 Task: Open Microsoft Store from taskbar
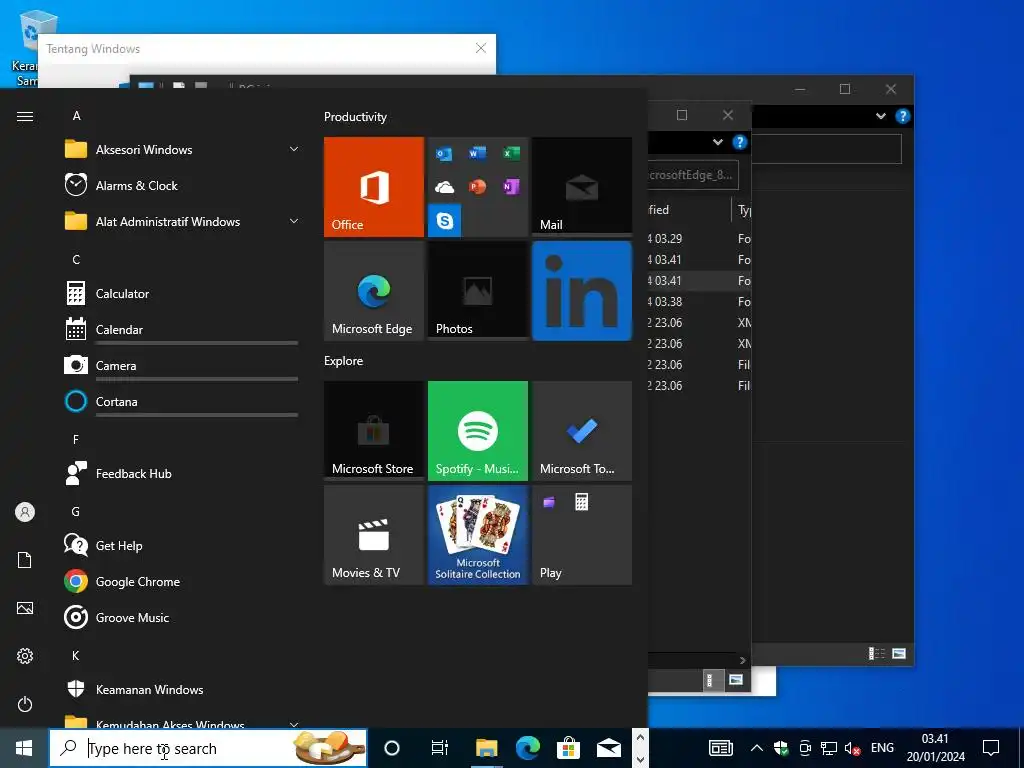coord(568,748)
